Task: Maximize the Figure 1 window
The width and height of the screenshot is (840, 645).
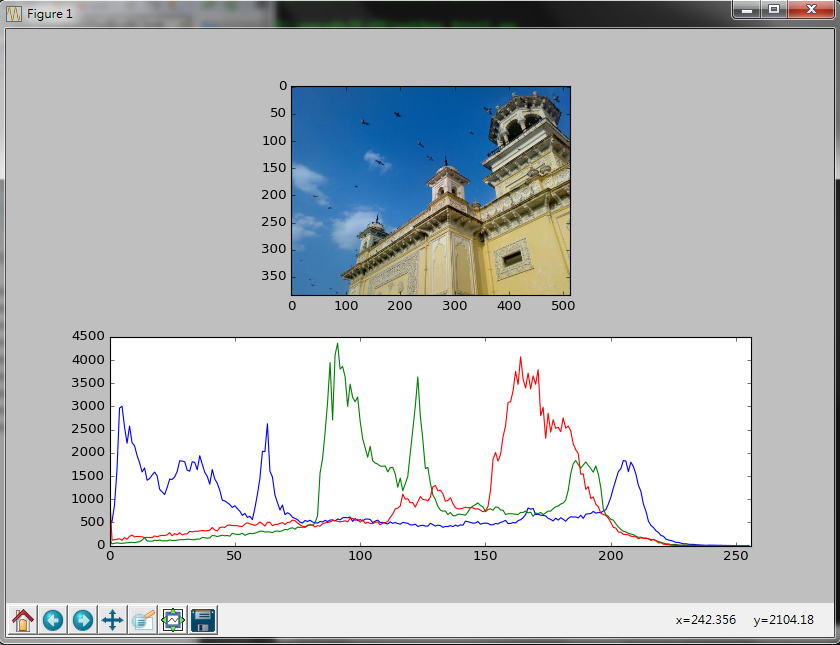Action: click(773, 10)
